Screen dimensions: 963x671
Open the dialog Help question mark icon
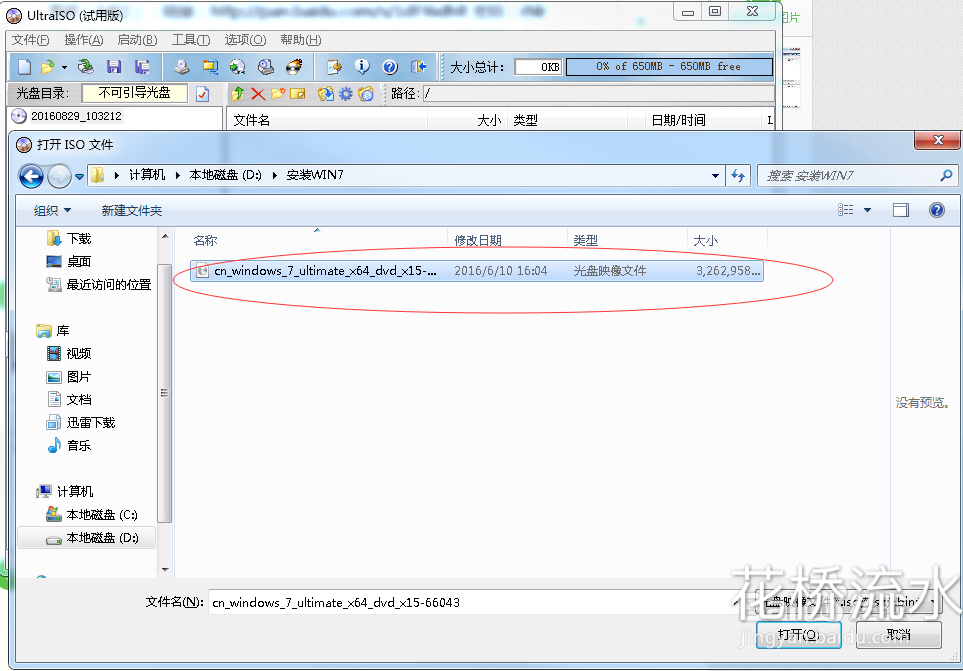936,210
